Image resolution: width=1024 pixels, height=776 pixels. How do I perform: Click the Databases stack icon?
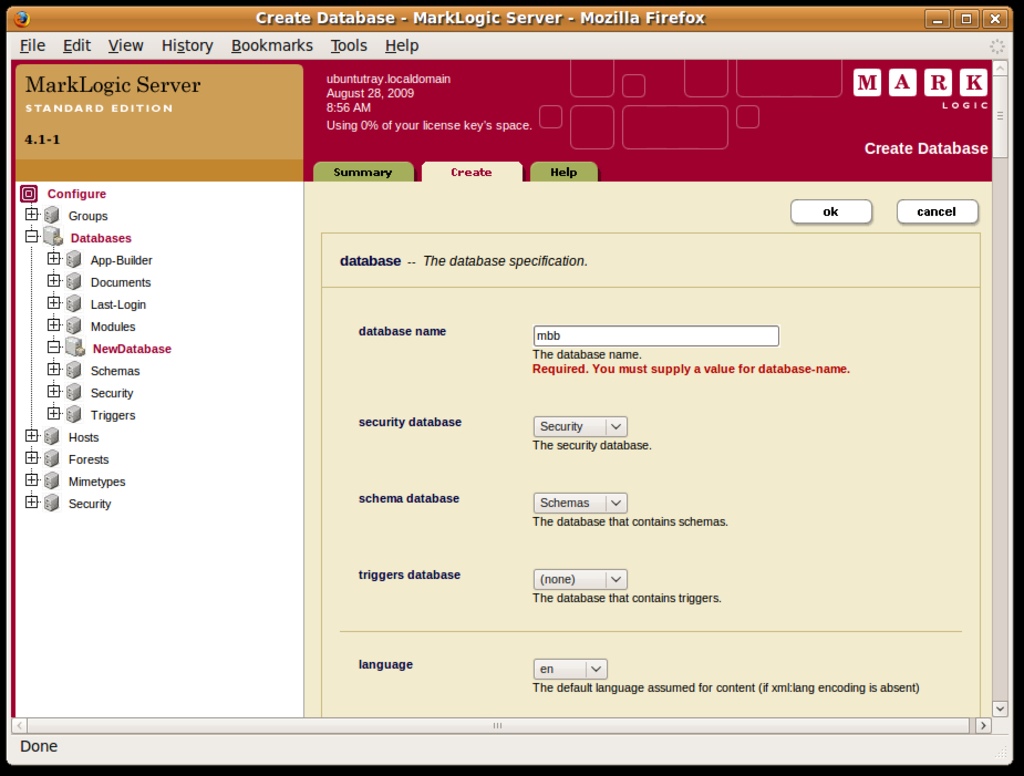[53, 237]
